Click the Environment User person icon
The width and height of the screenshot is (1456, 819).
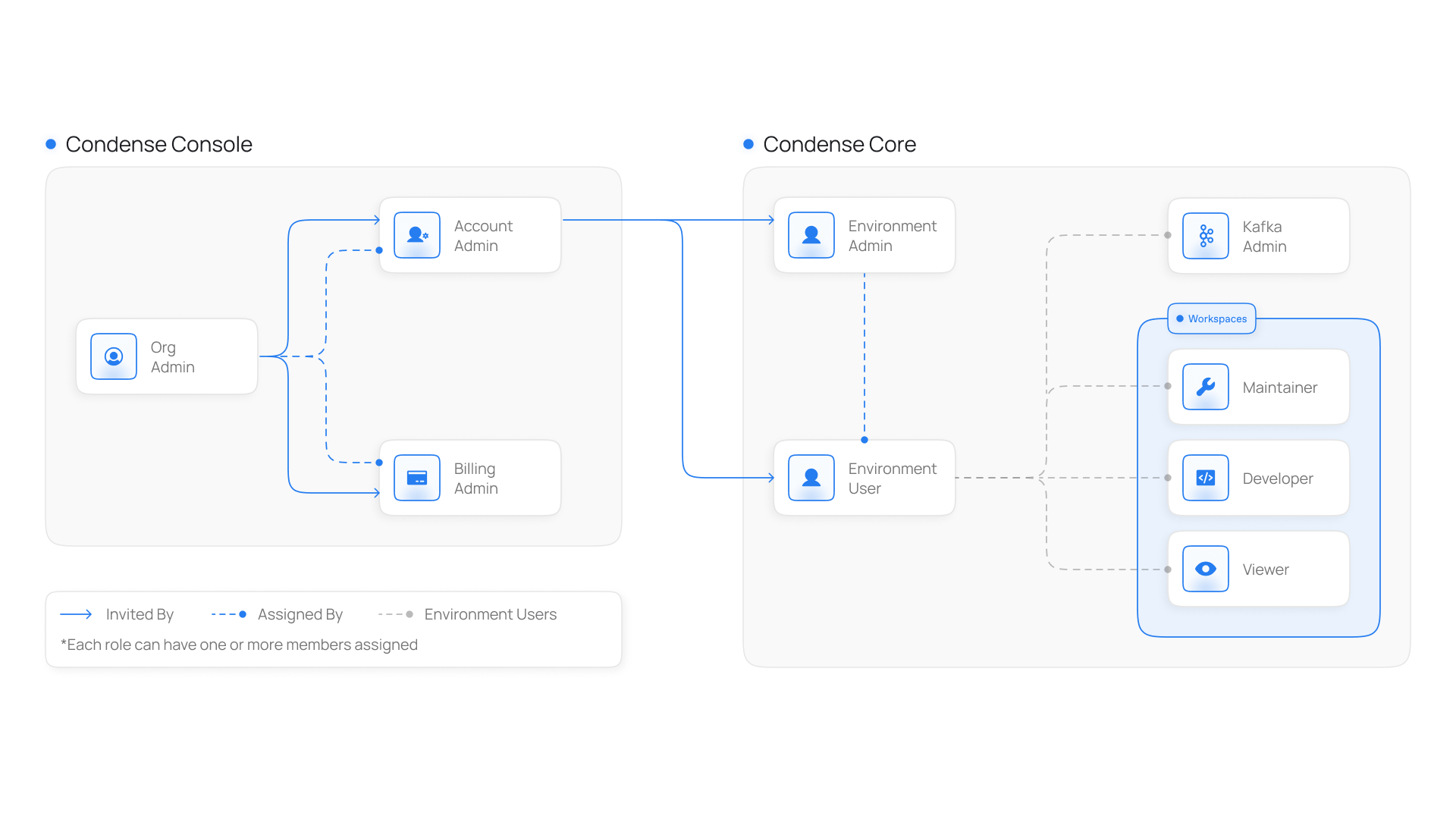(811, 478)
